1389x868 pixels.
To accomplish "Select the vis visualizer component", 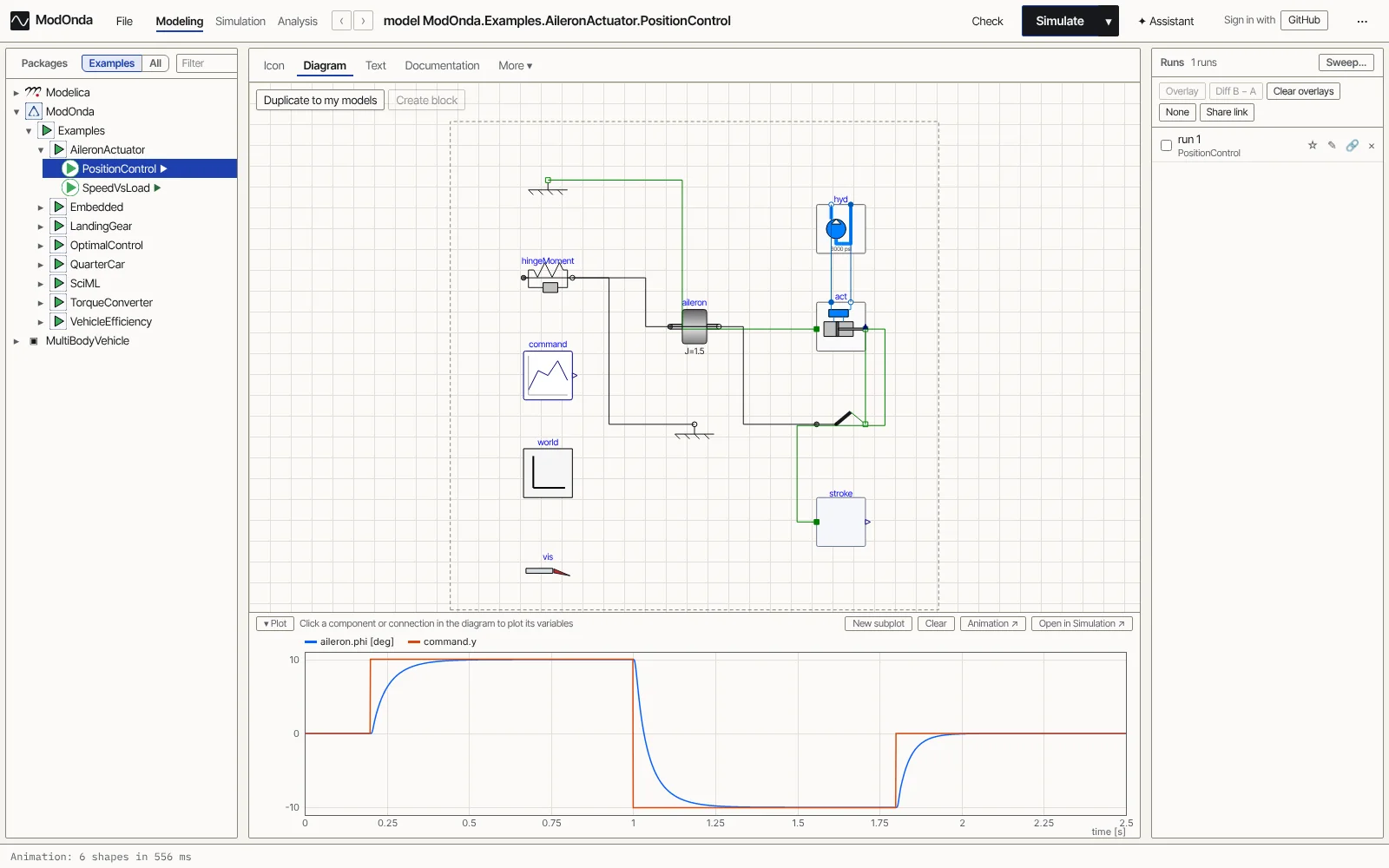I will point(548,571).
